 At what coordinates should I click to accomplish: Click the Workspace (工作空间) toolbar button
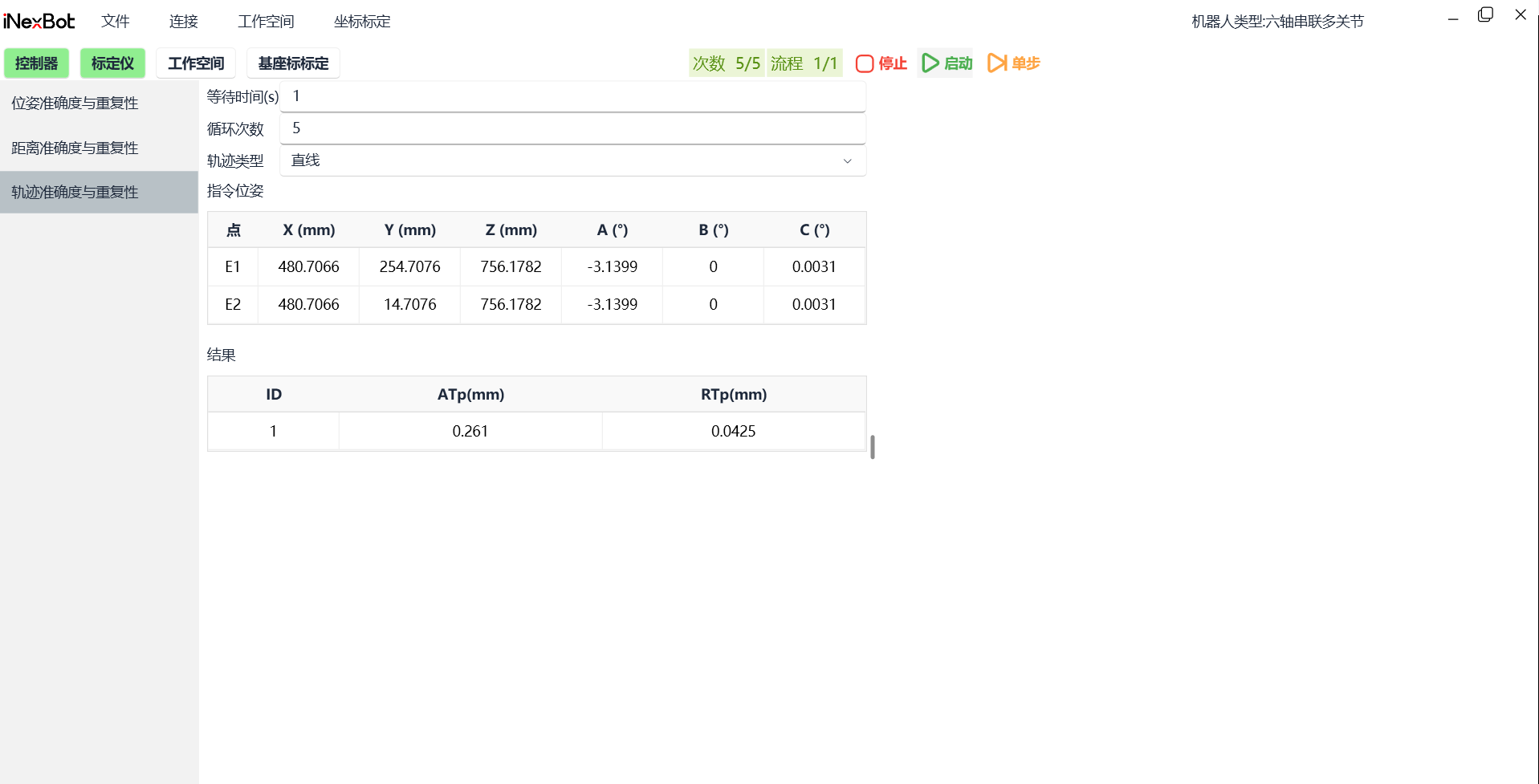(196, 63)
